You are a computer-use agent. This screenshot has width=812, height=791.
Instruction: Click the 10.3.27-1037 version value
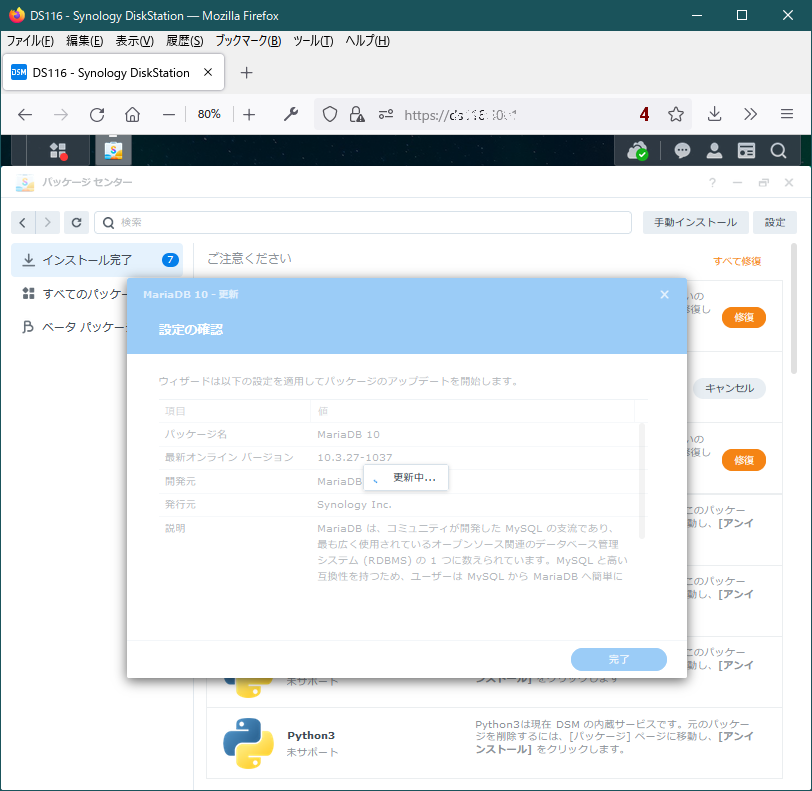[355, 457]
